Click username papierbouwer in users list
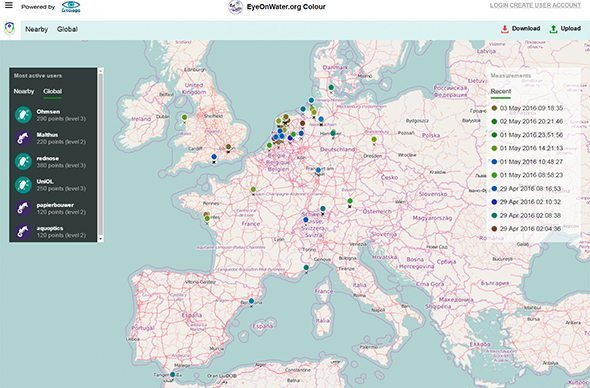 pyautogui.click(x=55, y=205)
